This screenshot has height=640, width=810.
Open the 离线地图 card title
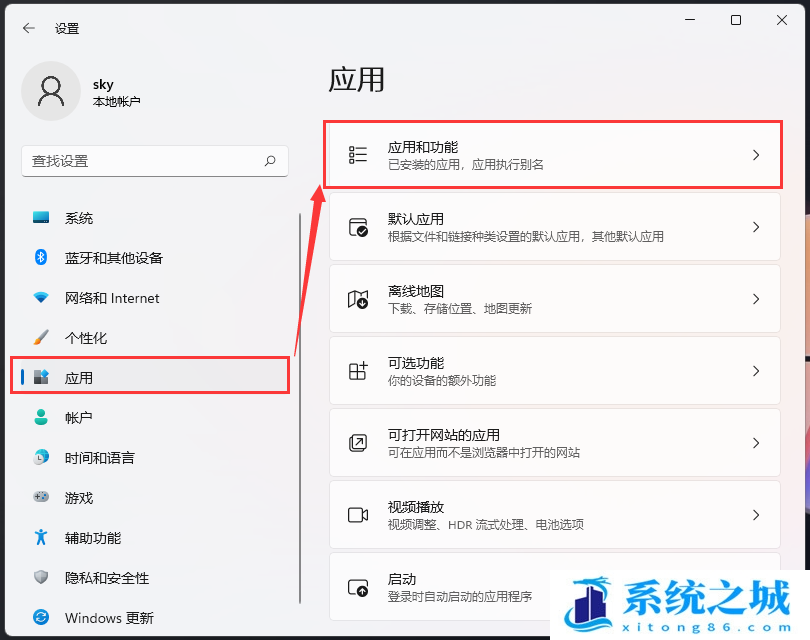pos(416,291)
